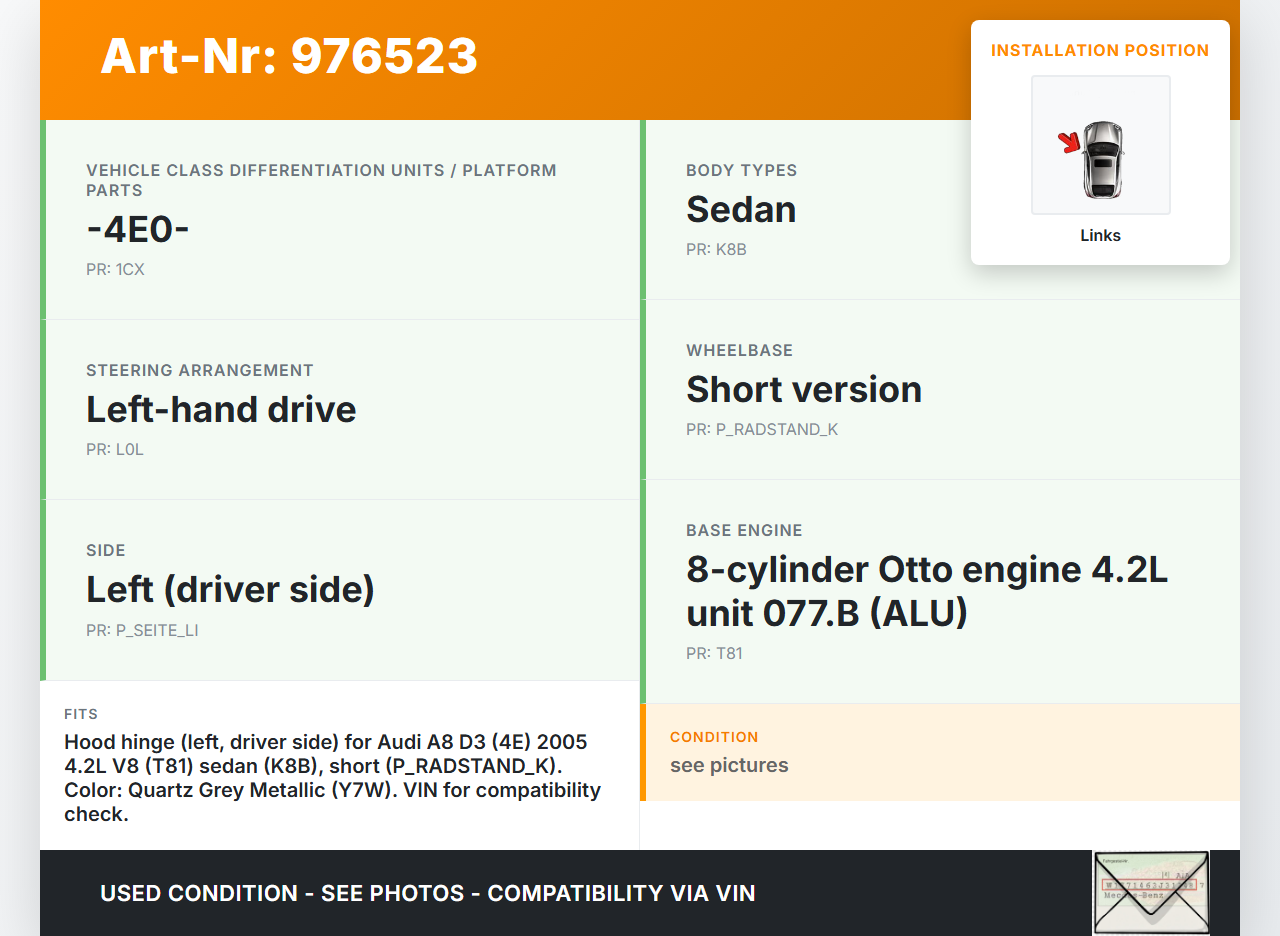Click the 'PR: L0L' code
1280x936 pixels.
115,449
